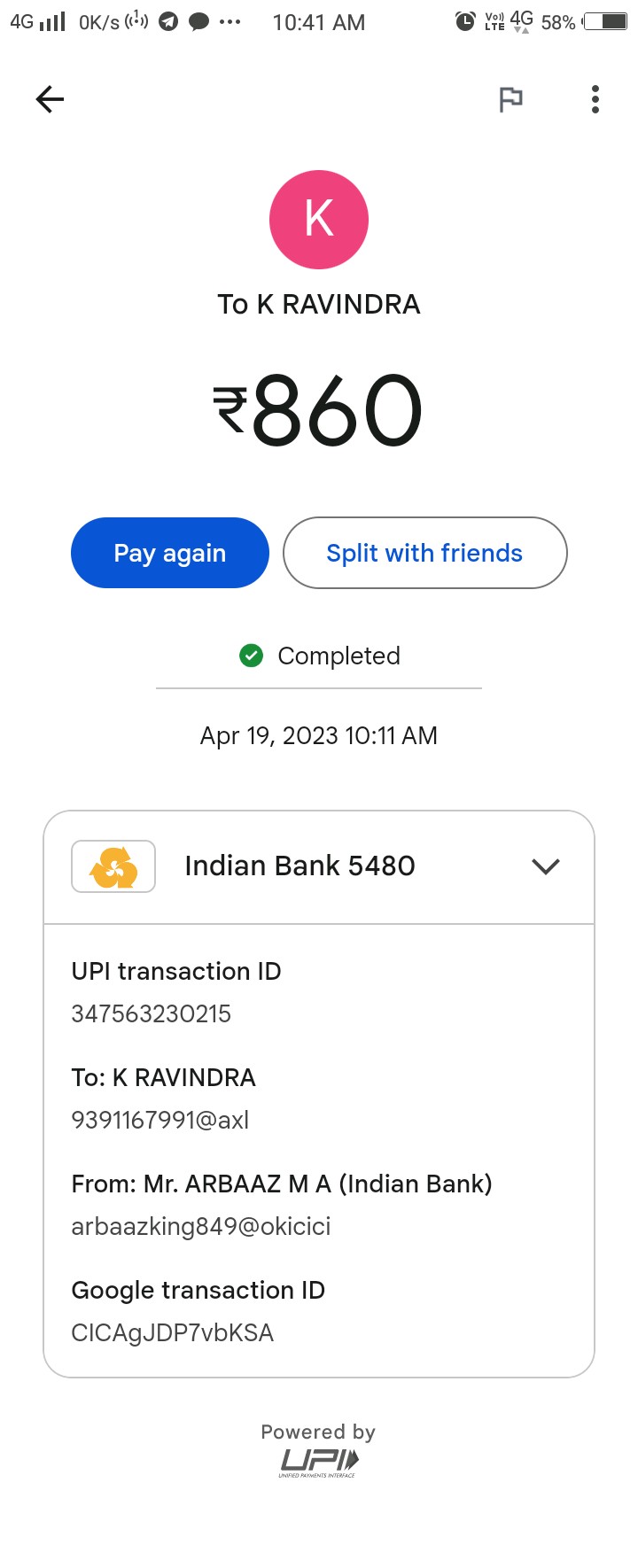The height and width of the screenshot is (1568, 638).
Task: Tap the green Completed checkmark icon
Action: coord(252,656)
